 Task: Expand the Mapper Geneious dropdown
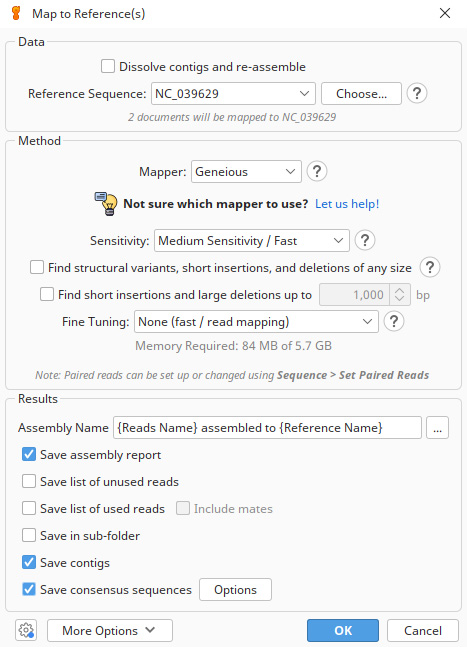[x=246, y=172]
